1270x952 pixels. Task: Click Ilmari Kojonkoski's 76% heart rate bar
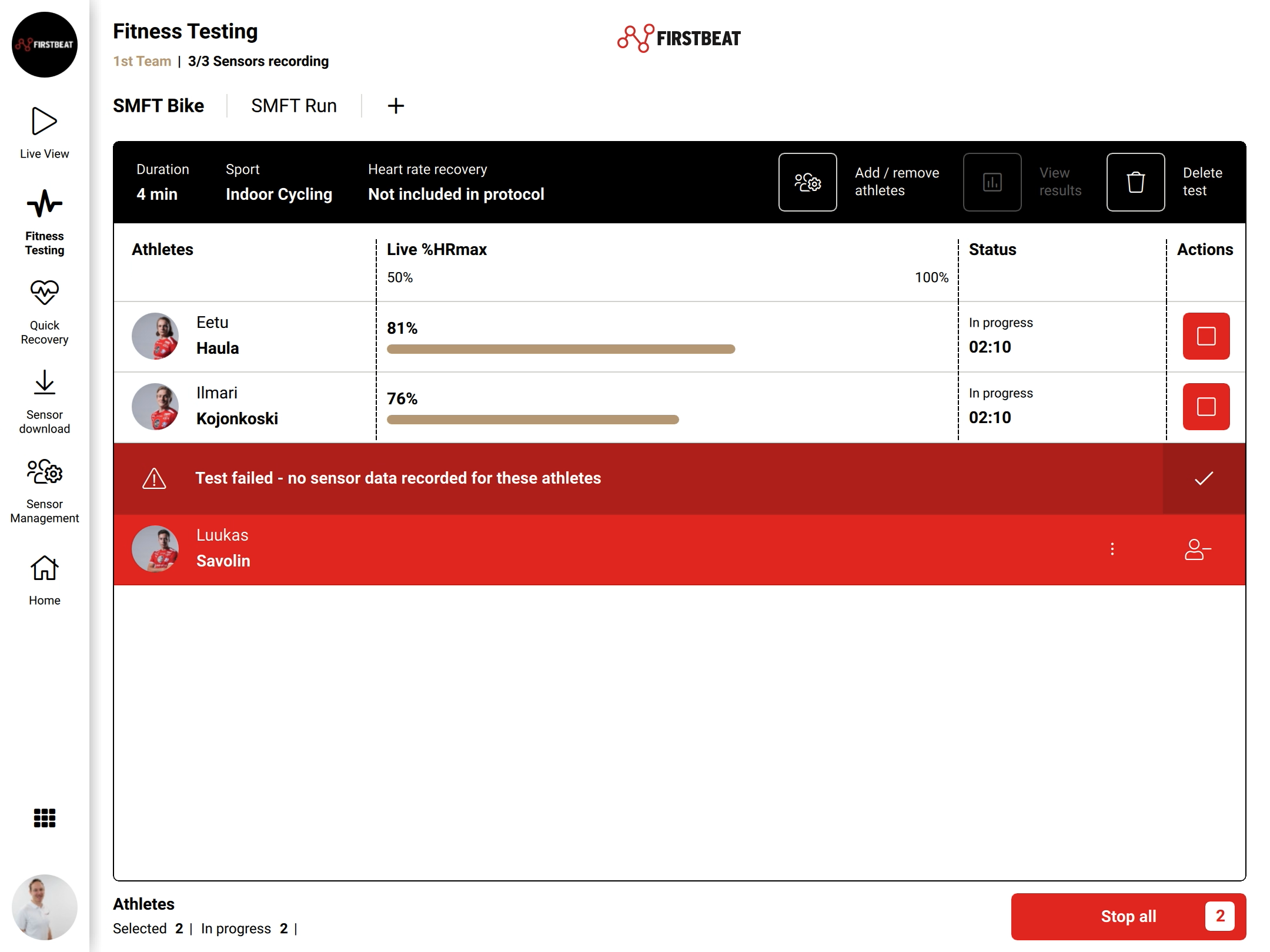click(533, 420)
